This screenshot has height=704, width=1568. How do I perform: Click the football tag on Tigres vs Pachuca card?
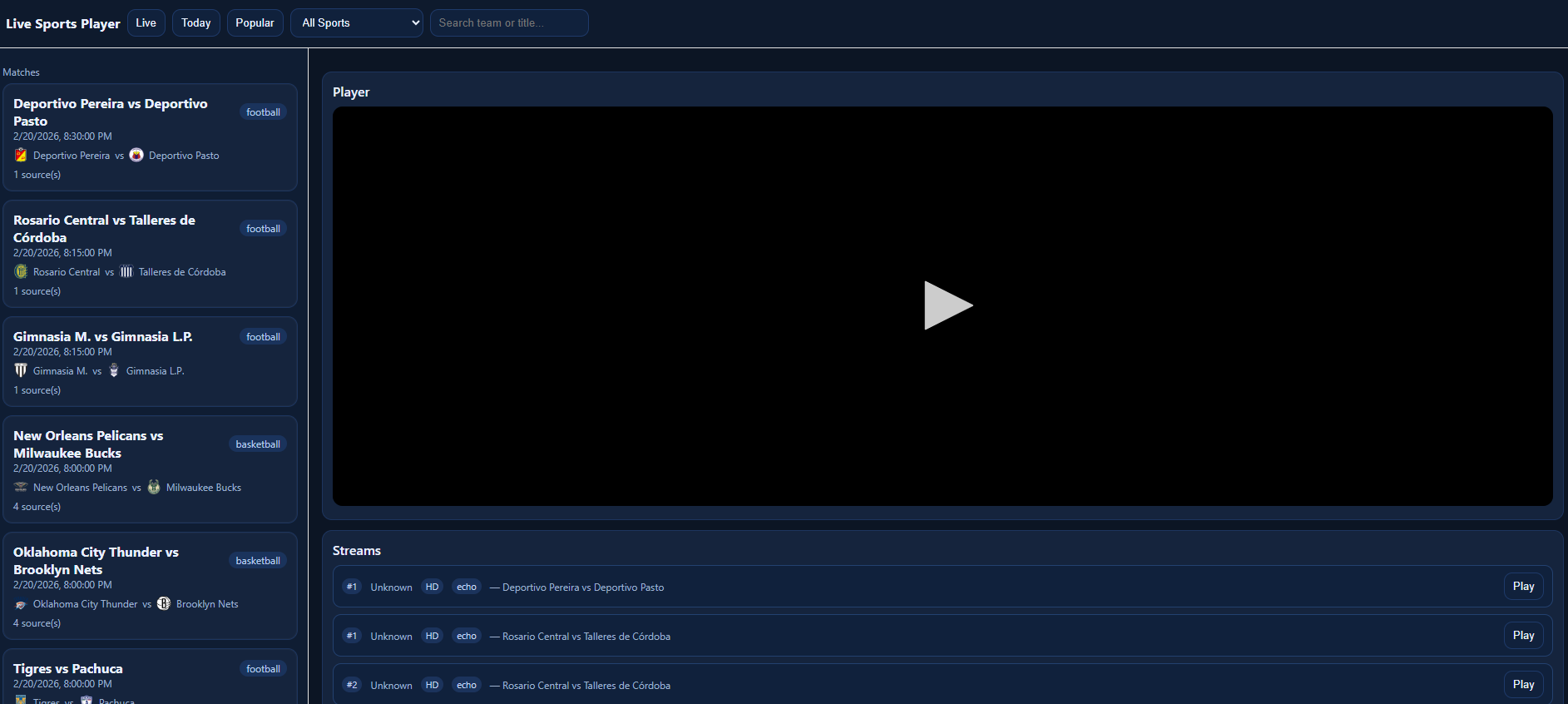coord(263,669)
